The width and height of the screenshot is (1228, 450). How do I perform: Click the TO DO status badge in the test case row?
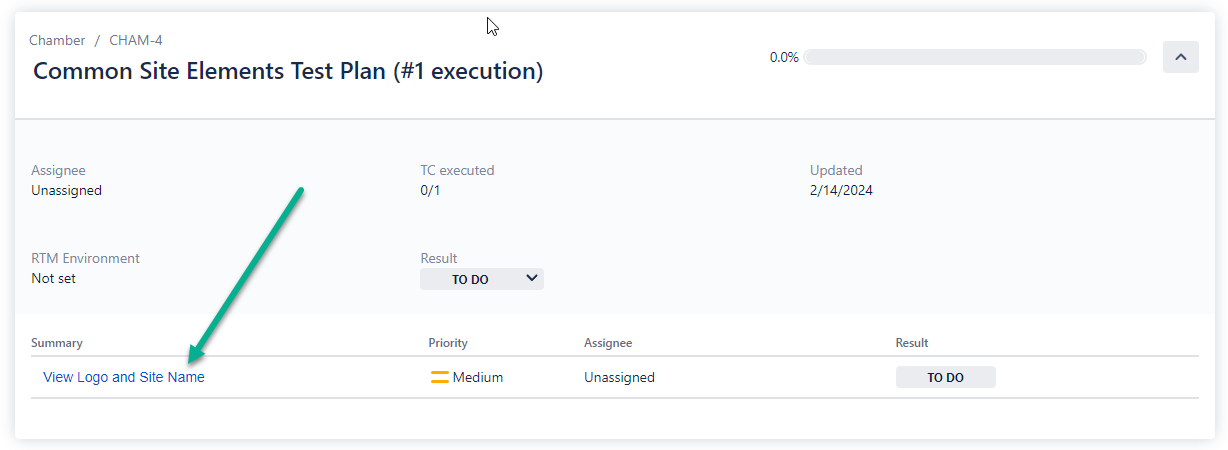click(x=945, y=378)
